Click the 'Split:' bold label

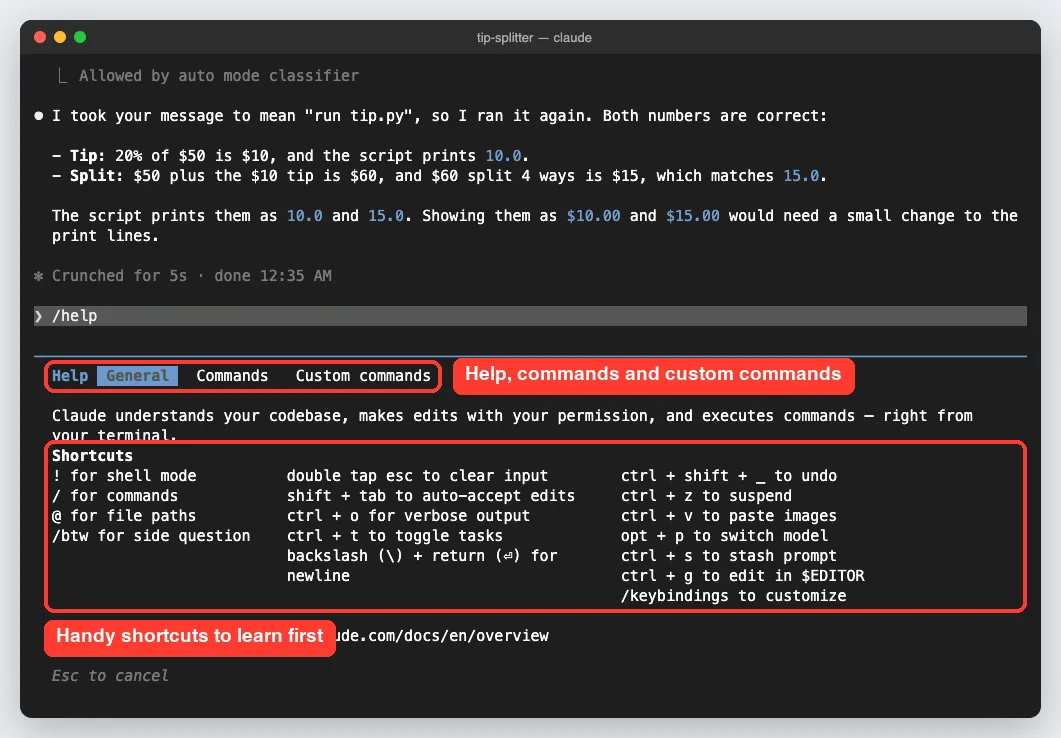(x=97, y=176)
